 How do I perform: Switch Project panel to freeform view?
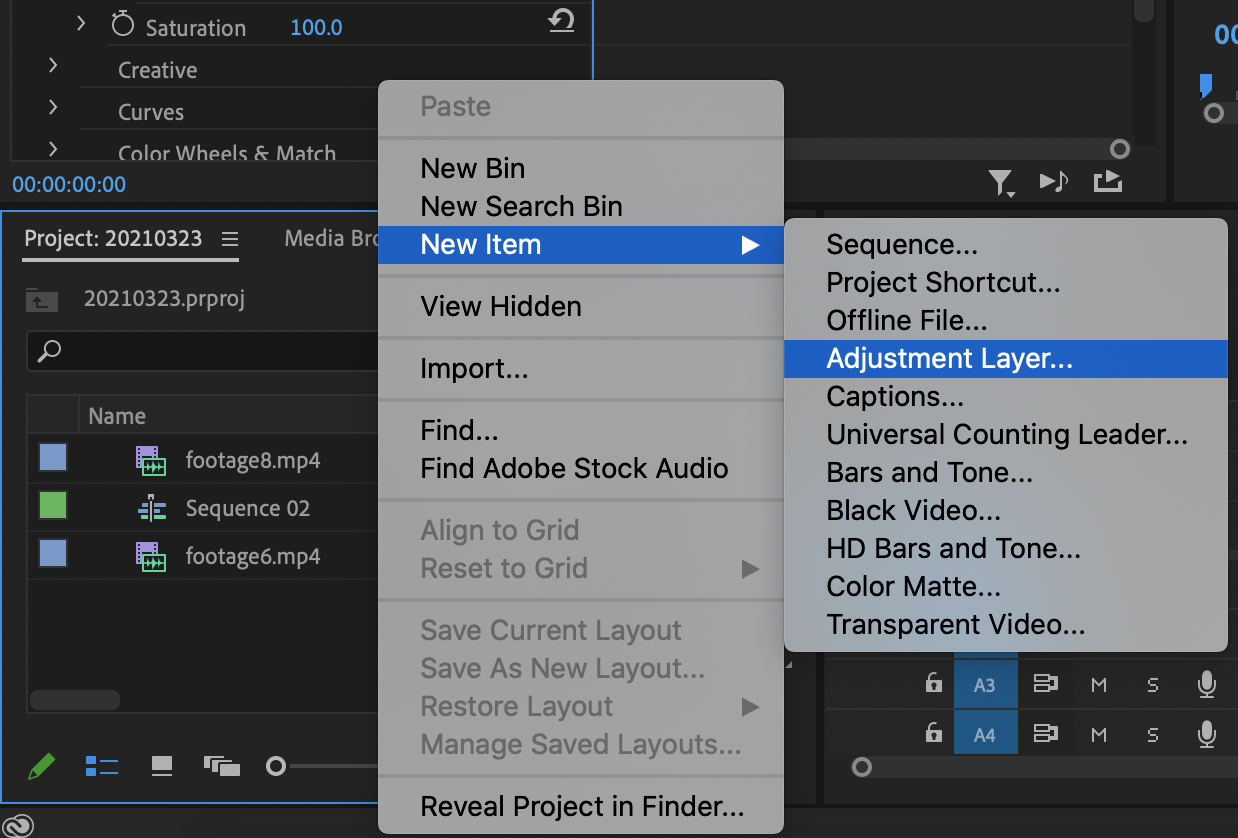point(222,766)
